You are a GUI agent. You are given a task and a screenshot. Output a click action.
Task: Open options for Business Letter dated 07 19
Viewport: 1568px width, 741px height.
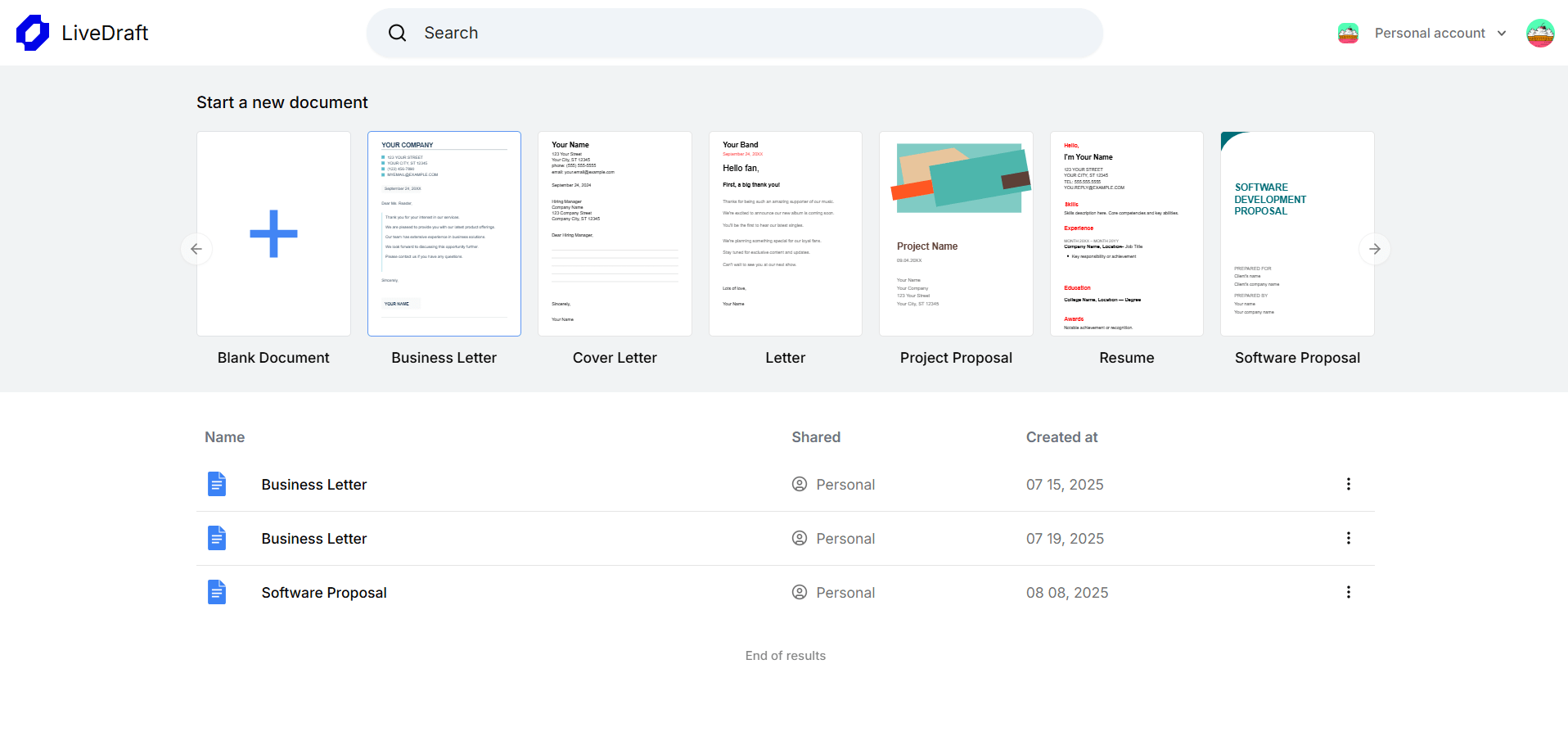click(x=1348, y=538)
